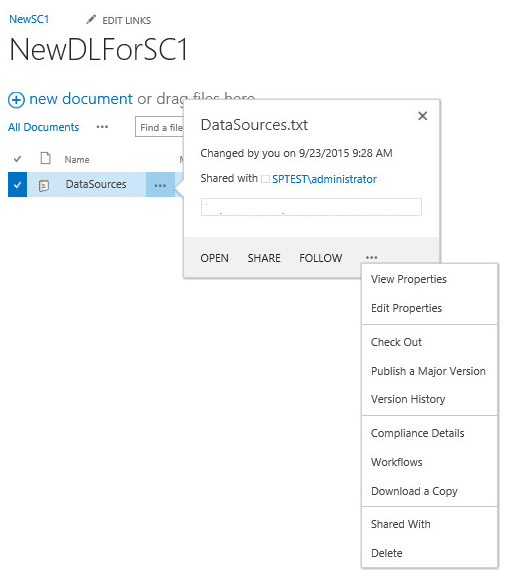Click the SHARE button in callout
This screenshot has height=575, width=508.
pos(264,258)
